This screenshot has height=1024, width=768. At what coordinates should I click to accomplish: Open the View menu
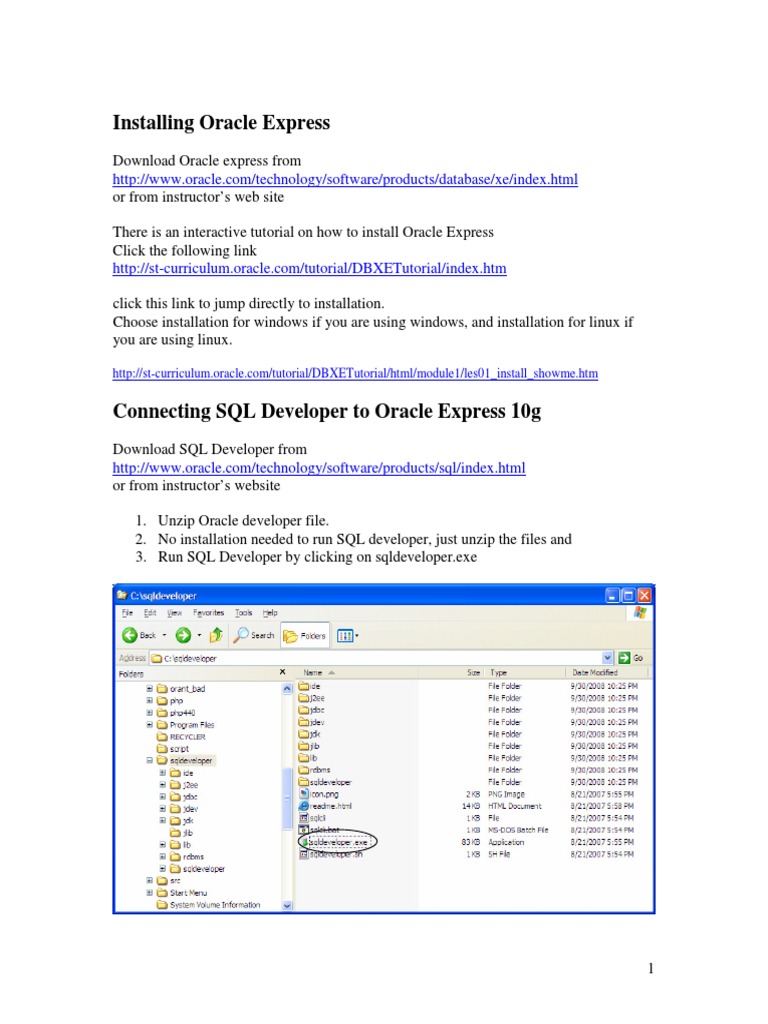pos(174,613)
